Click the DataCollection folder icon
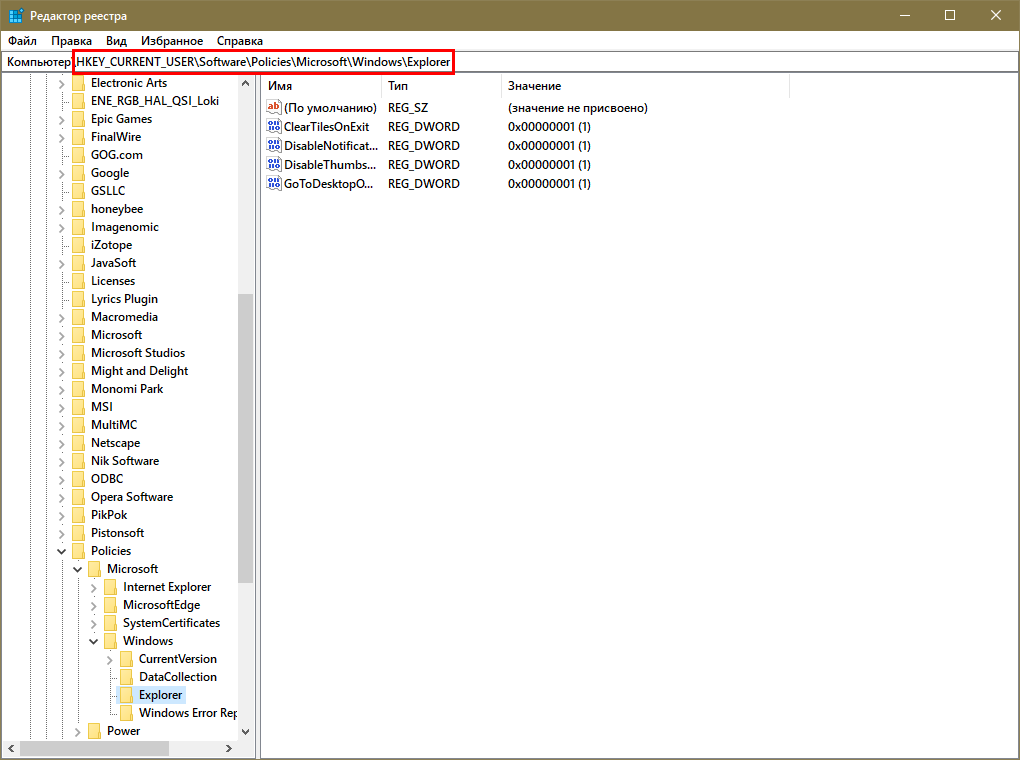Viewport: 1020px width, 760px height. [x=126, y=677]
